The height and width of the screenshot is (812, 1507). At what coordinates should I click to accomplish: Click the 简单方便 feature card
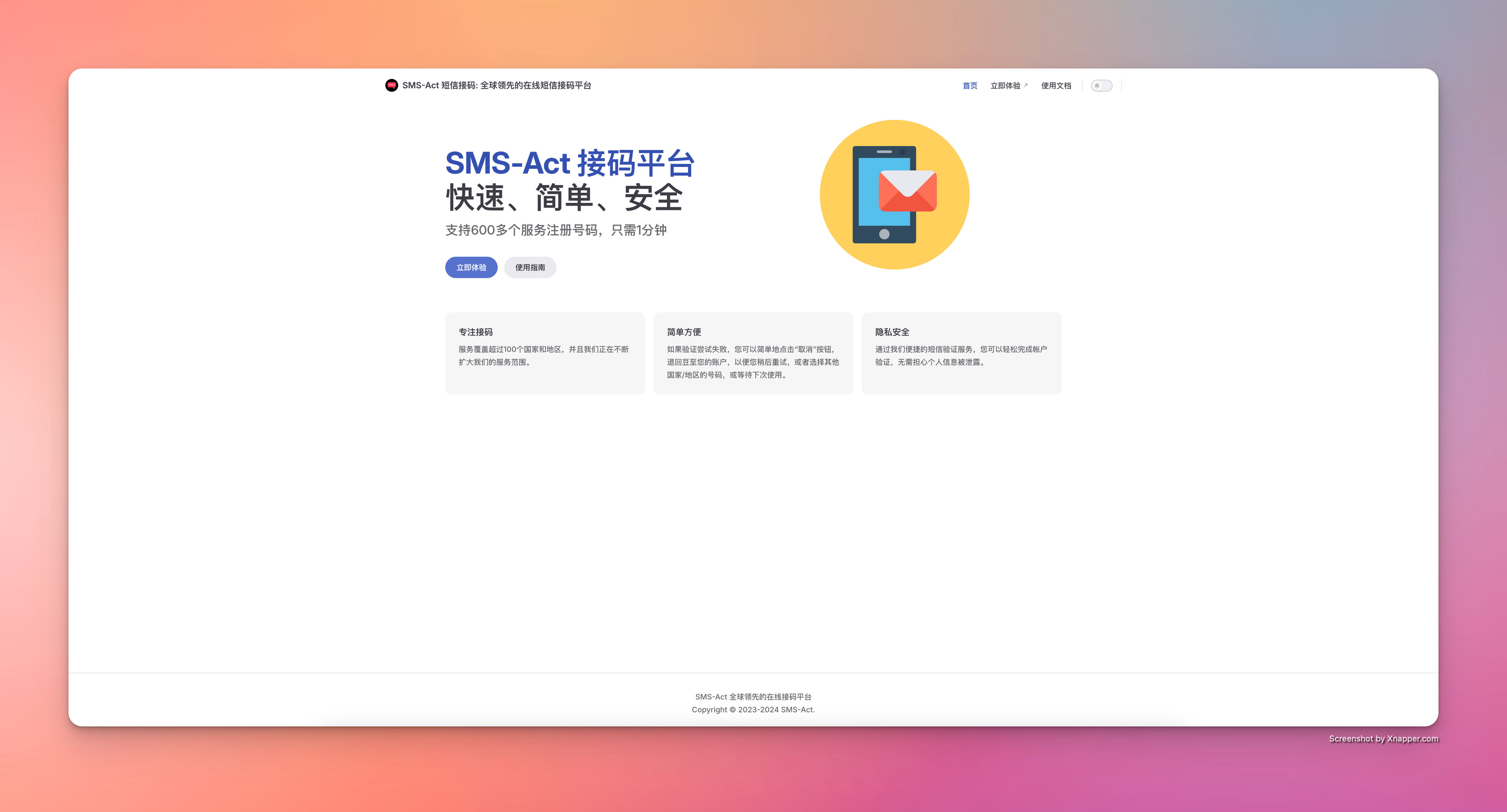(x=754, y=354)
